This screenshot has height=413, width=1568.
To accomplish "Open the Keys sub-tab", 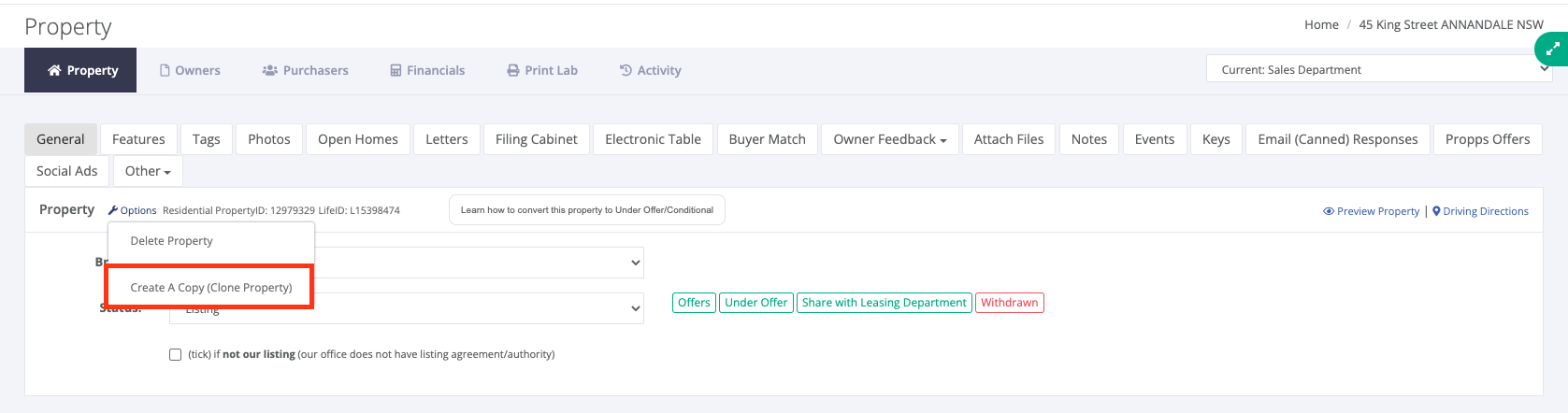I will [1216, 139].
